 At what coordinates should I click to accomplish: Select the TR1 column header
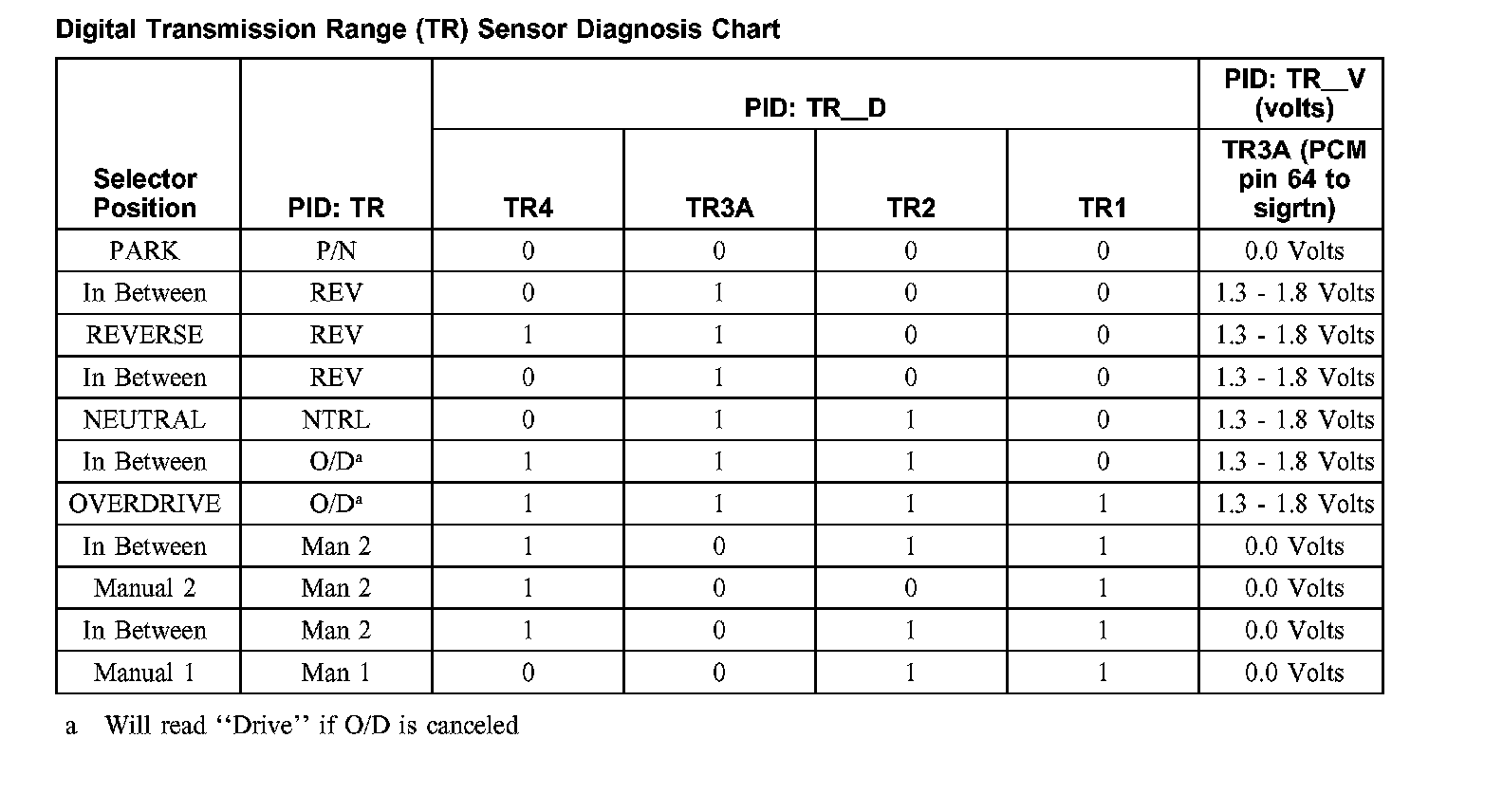click(1103, 209)
